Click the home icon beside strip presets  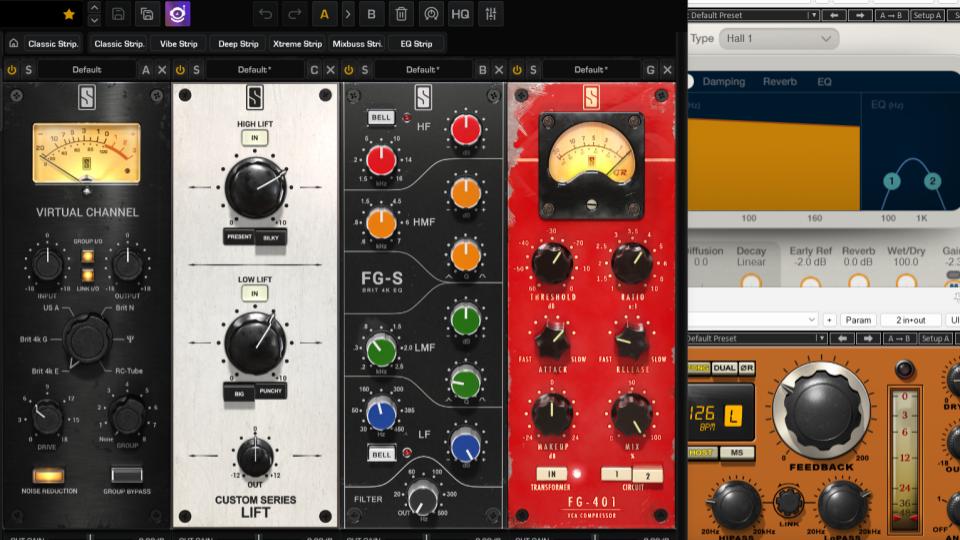(14, 44)
